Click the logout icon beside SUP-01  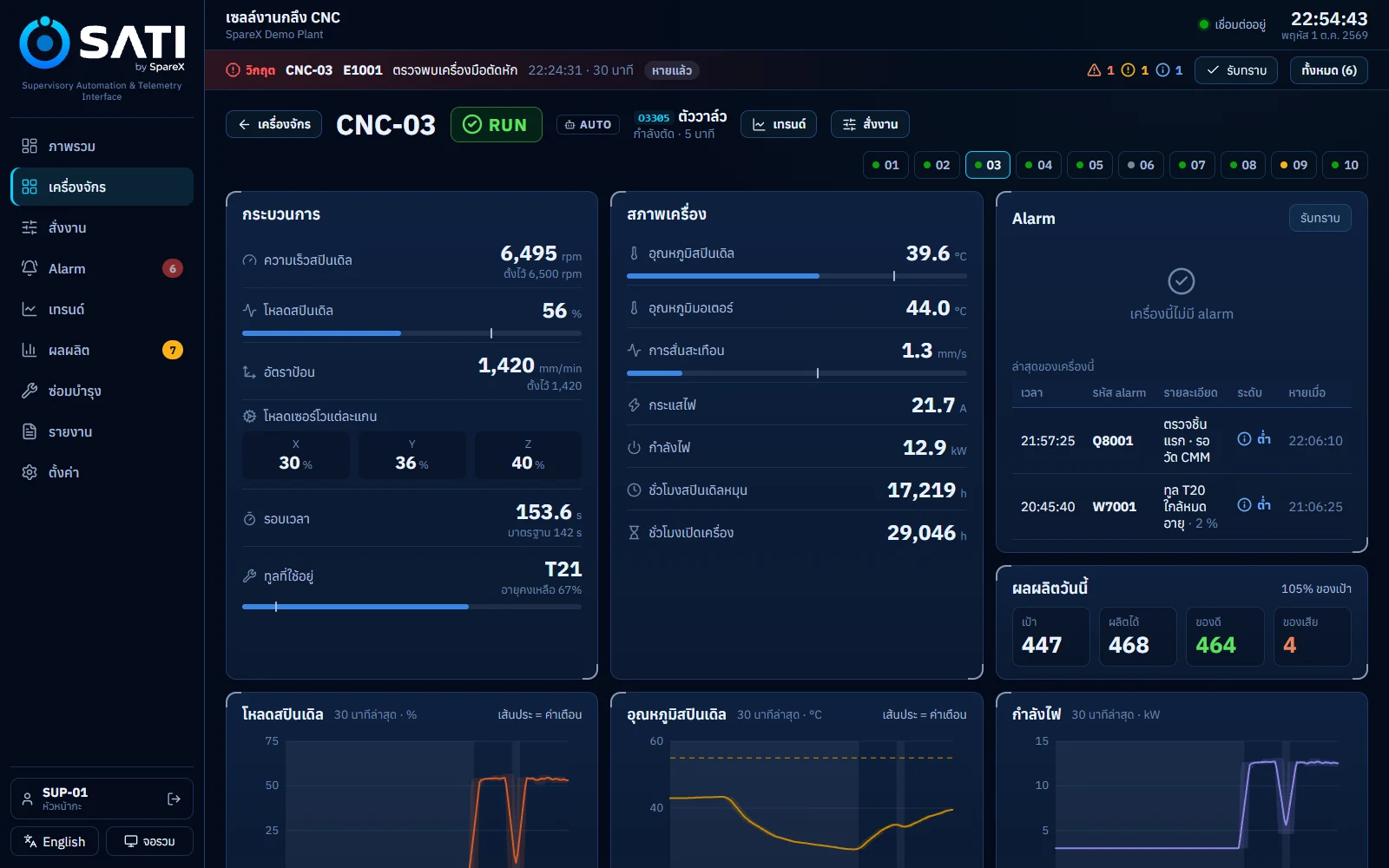[174, 799]
